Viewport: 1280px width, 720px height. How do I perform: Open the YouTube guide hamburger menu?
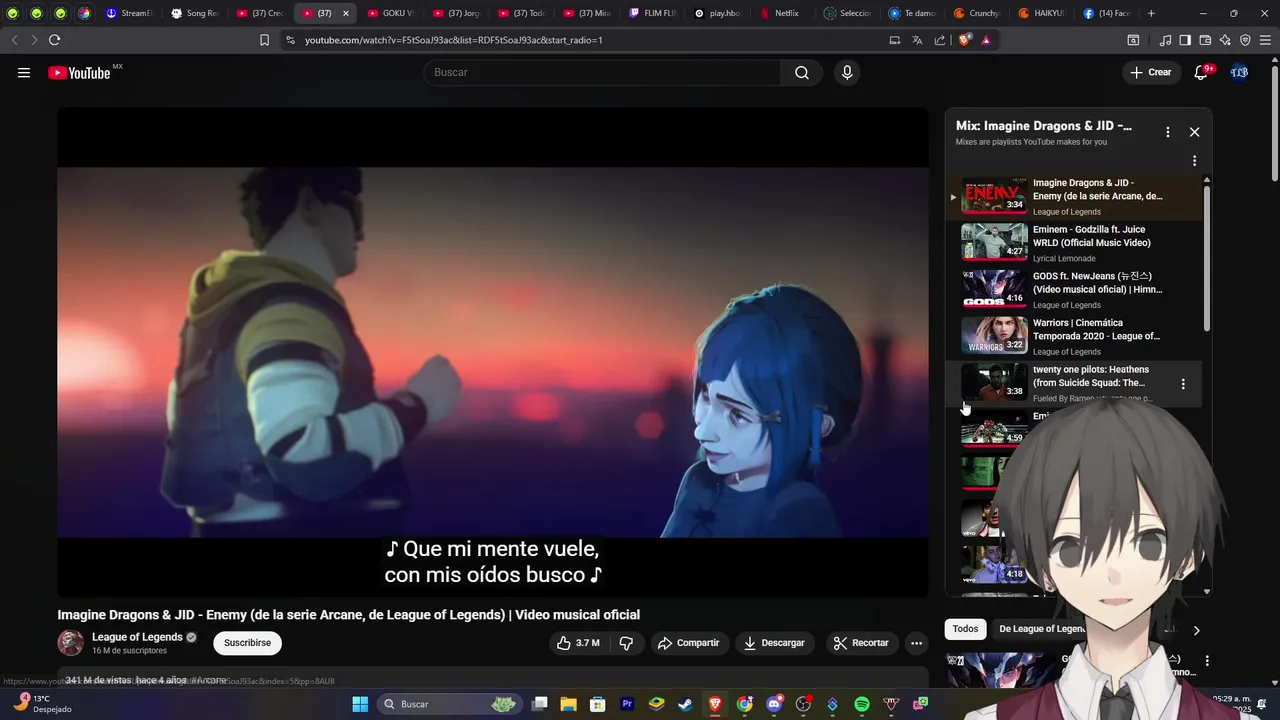24,72
